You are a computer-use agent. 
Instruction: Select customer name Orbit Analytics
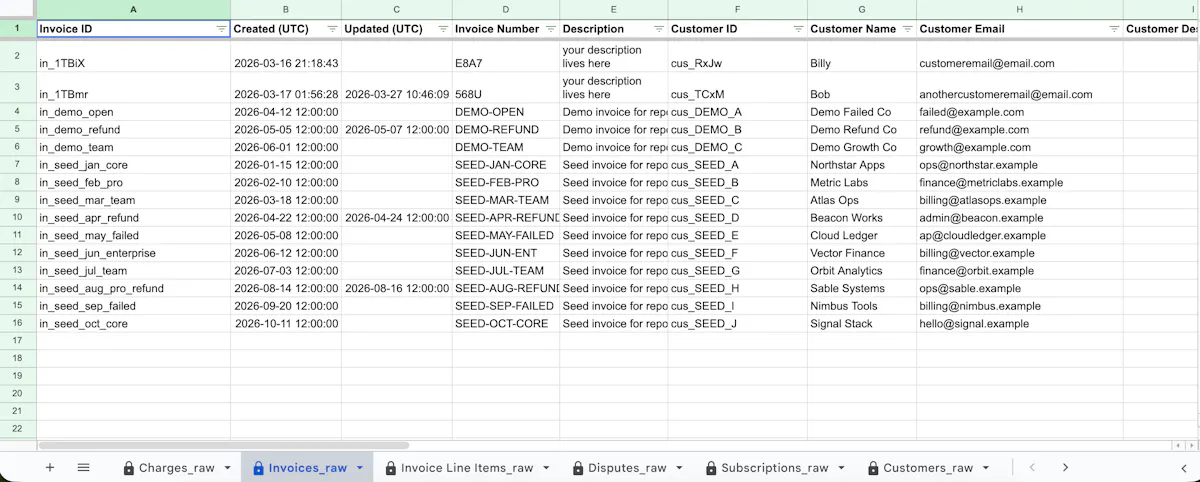[862, 271]
